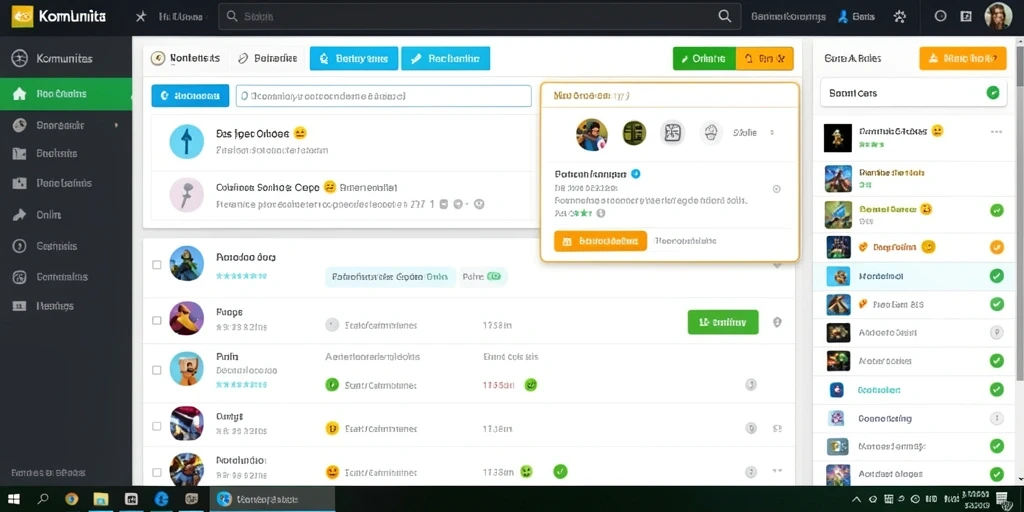1024x512 pixels.
Task: Open the Windows Start menu
Action: point(14,500)
